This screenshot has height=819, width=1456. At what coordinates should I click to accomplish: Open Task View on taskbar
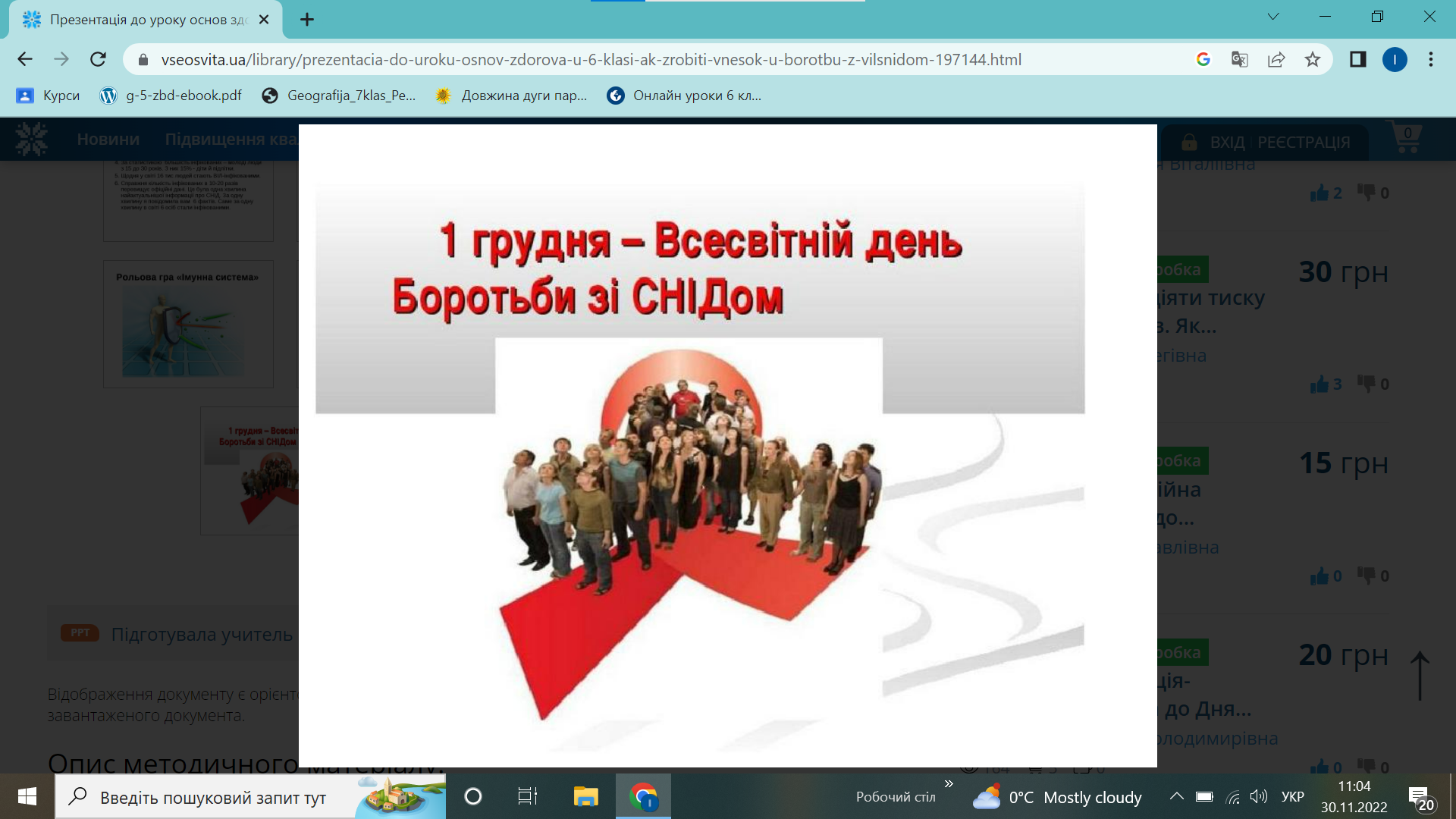coord(527,796)
